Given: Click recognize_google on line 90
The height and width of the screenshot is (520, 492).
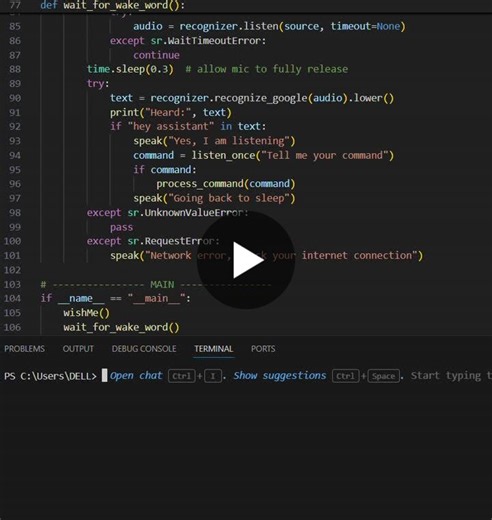Looking at the screenshot, I should (260, 98).
